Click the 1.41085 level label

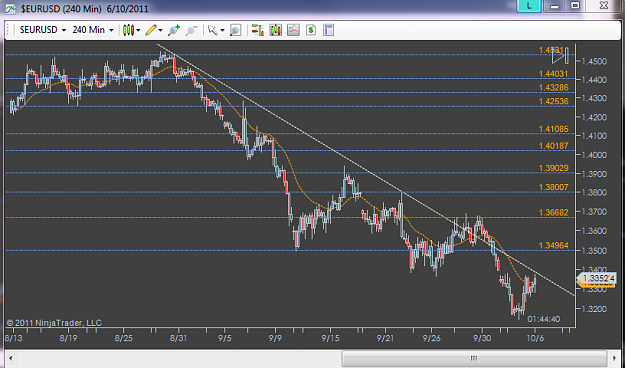click(x=553, y=129)
